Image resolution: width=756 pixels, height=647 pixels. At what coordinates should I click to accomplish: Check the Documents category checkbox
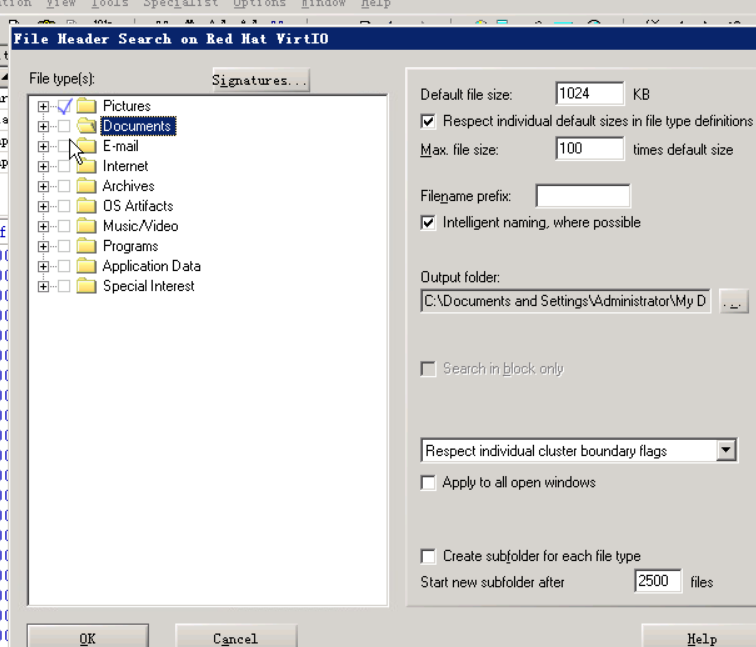pos(64,126)
